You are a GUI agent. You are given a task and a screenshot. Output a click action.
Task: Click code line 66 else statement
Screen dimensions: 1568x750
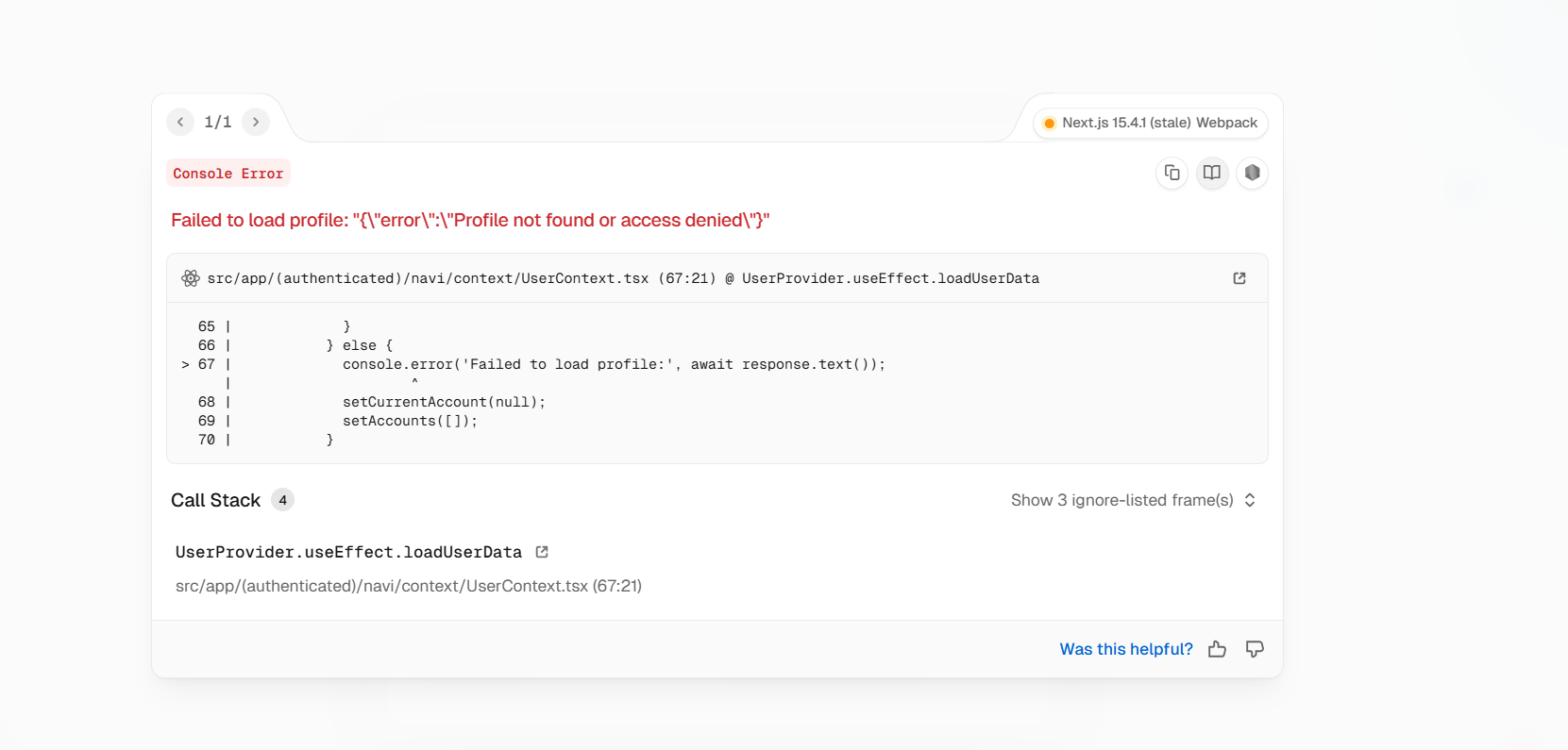[359, 345]
